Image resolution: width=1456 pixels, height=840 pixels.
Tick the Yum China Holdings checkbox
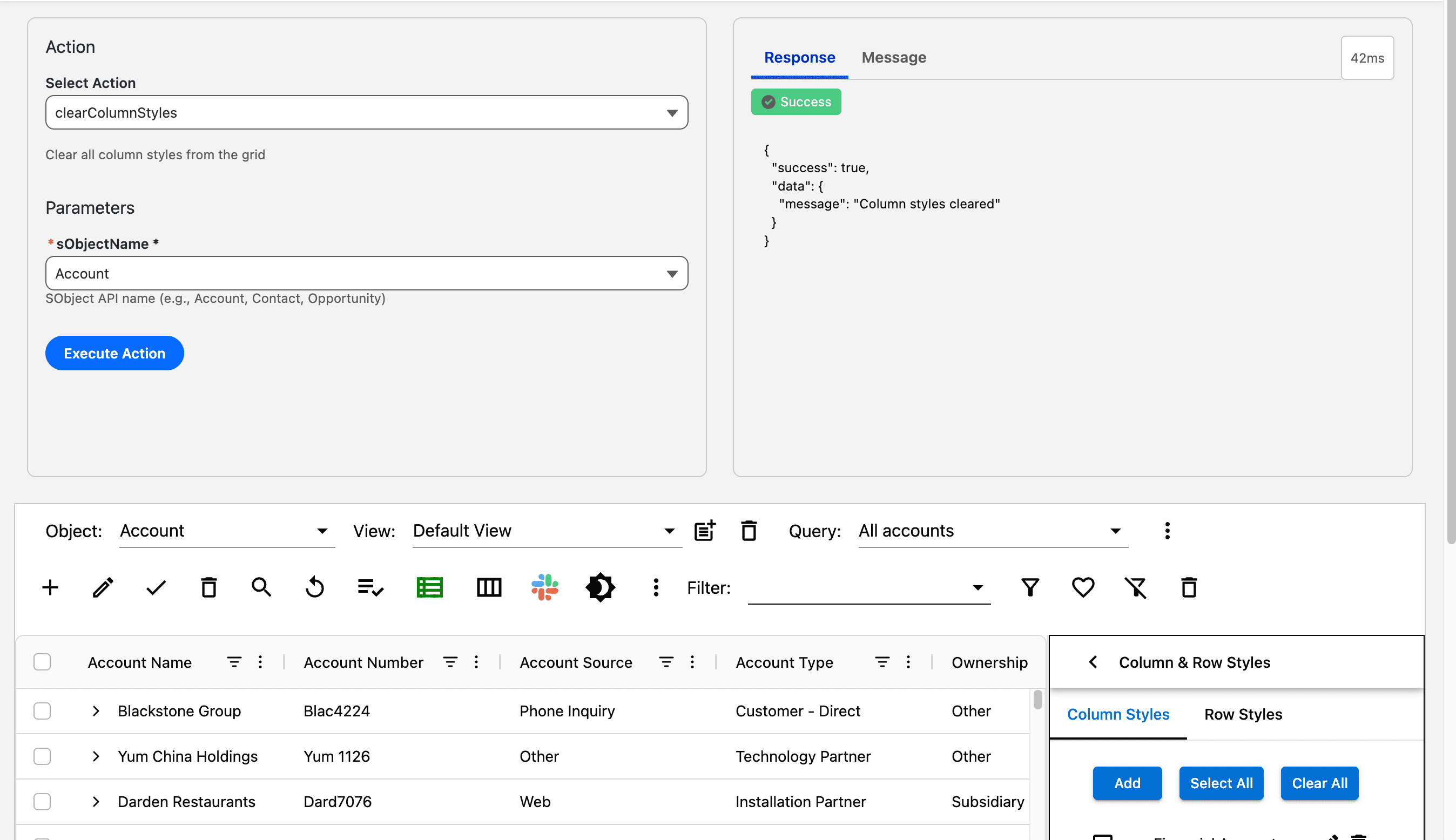click(x=42, y=756)
